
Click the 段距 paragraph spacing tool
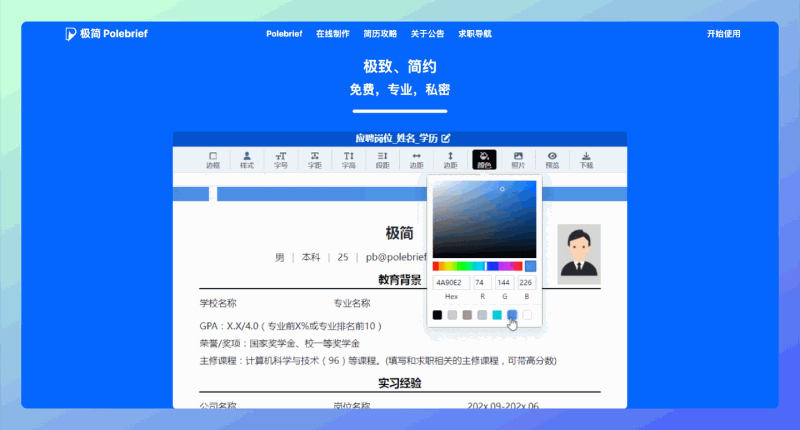383,160
